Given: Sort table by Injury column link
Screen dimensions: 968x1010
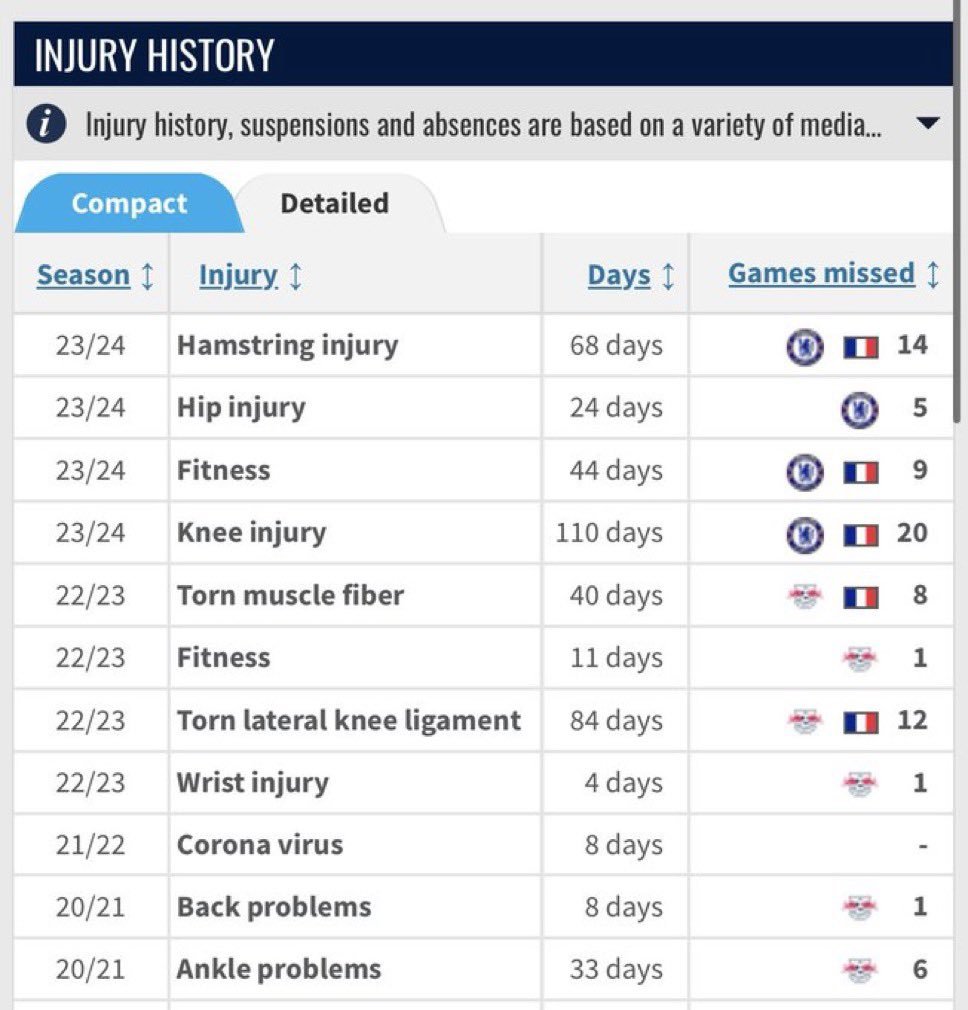Looking at the screenshot, I should tap(238, 275).
